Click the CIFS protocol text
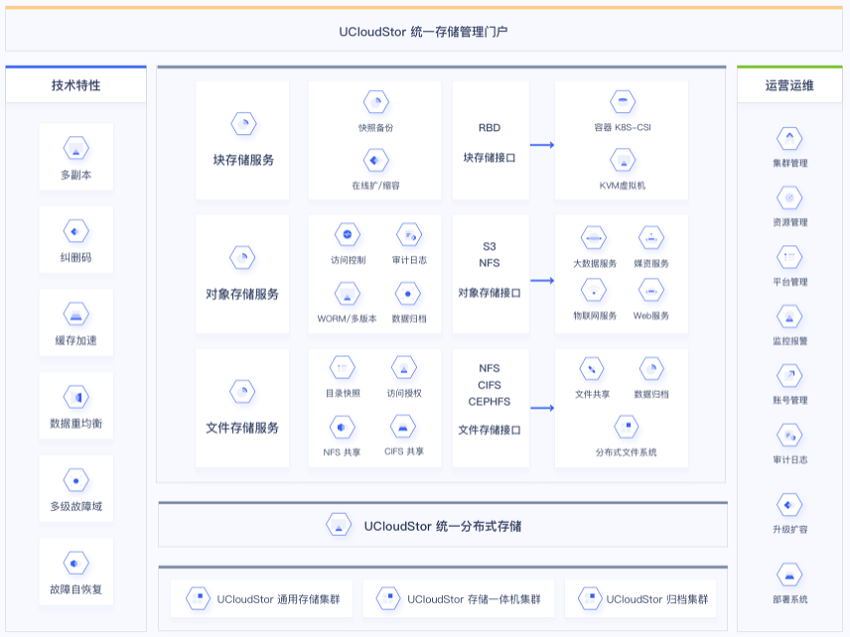850x637 pixels. [x=489, y=385]
